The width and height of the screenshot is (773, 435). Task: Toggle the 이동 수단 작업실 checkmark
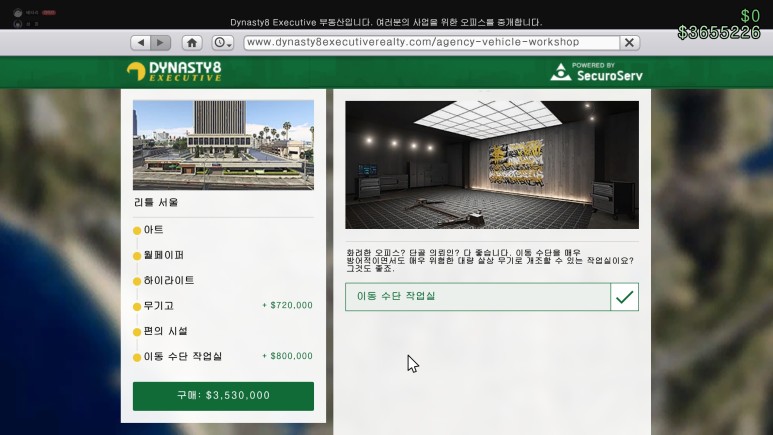[625, 297]
